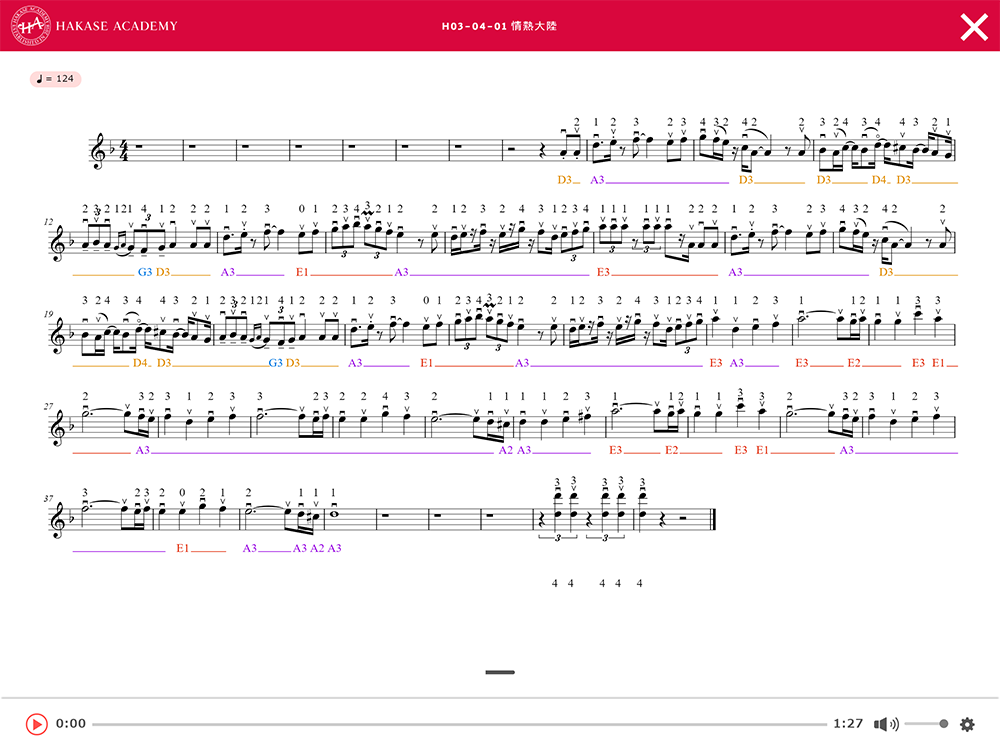This screenshot has width=1000, height=750.
Task: Click the orange D4 label in first line
Action: [879, 180]
